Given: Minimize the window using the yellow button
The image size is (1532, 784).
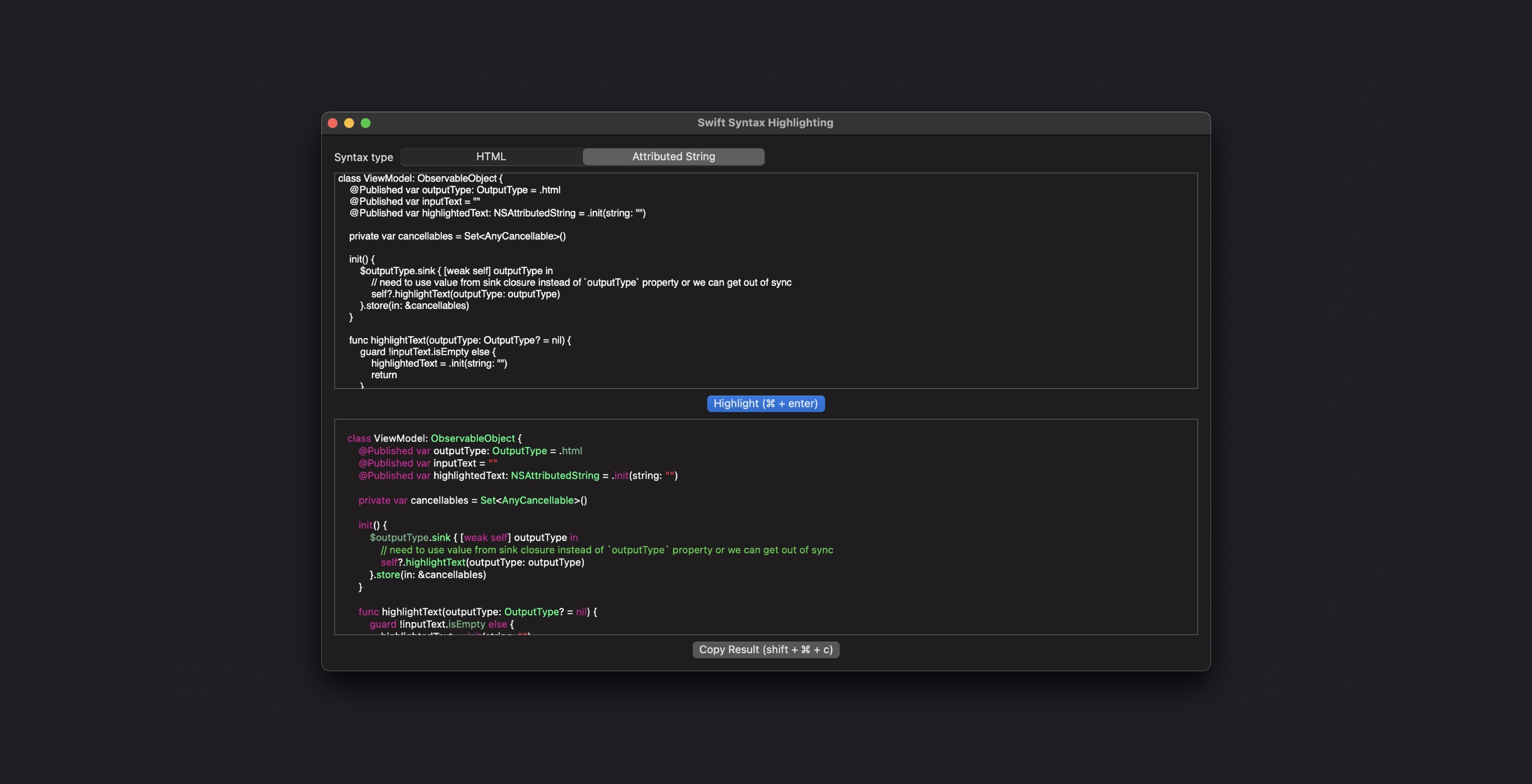Looking at the screenshot, I should pyautogui.click(x=349, y=123).
